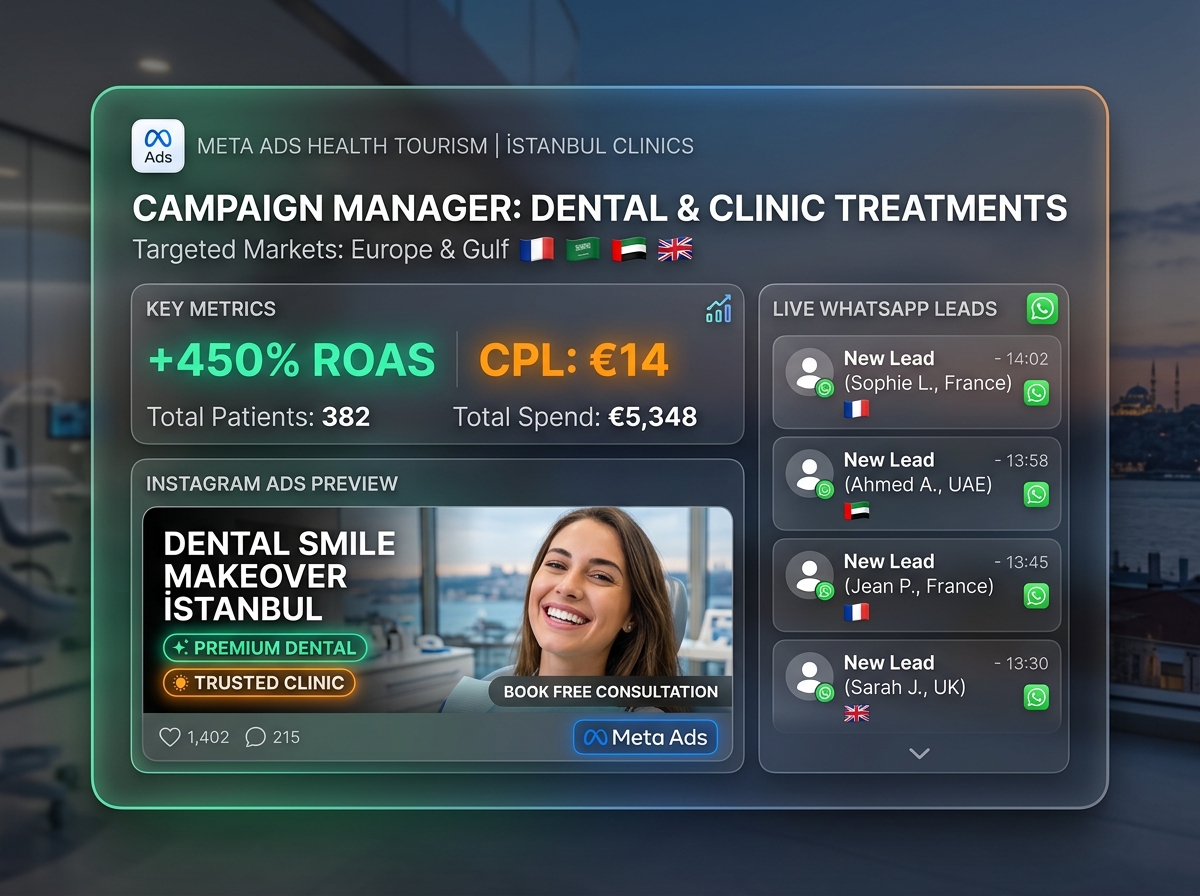Click Sarah J. profile avatar
This screenshot has width=1200, height=896.
point(809,677)
